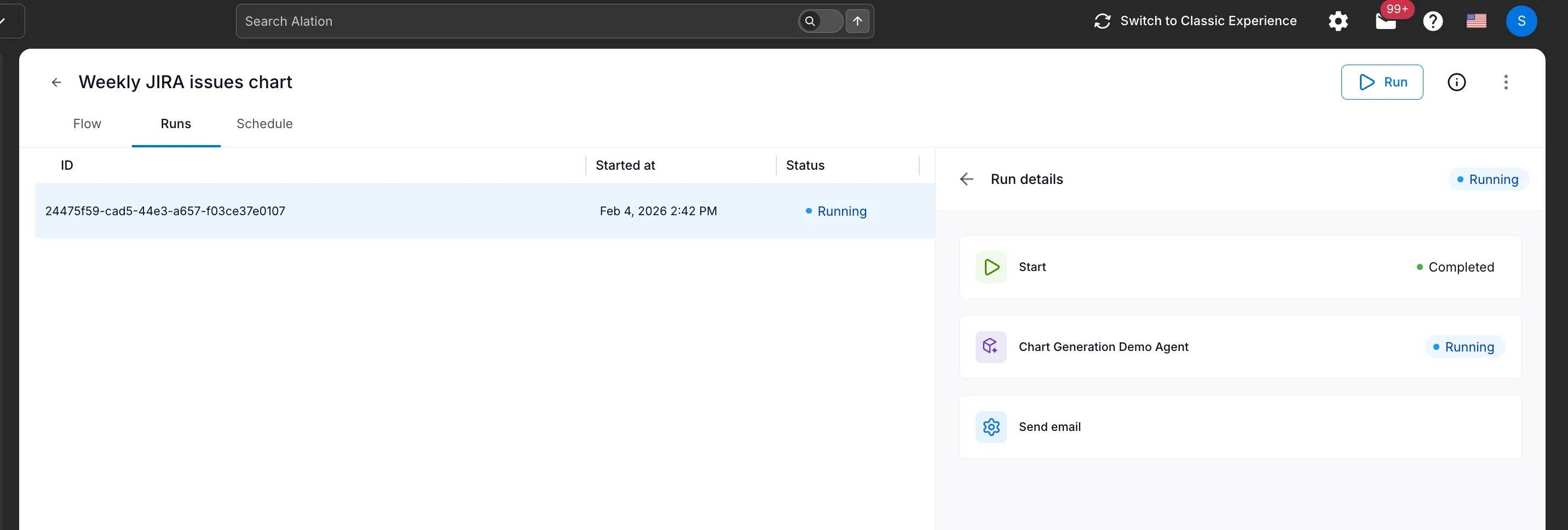This screenshot has width=1568, height=530.
Task: Select run 24475f59-cad5-44e3-a657-f03ce37e0107
Action: coord(165,211)
